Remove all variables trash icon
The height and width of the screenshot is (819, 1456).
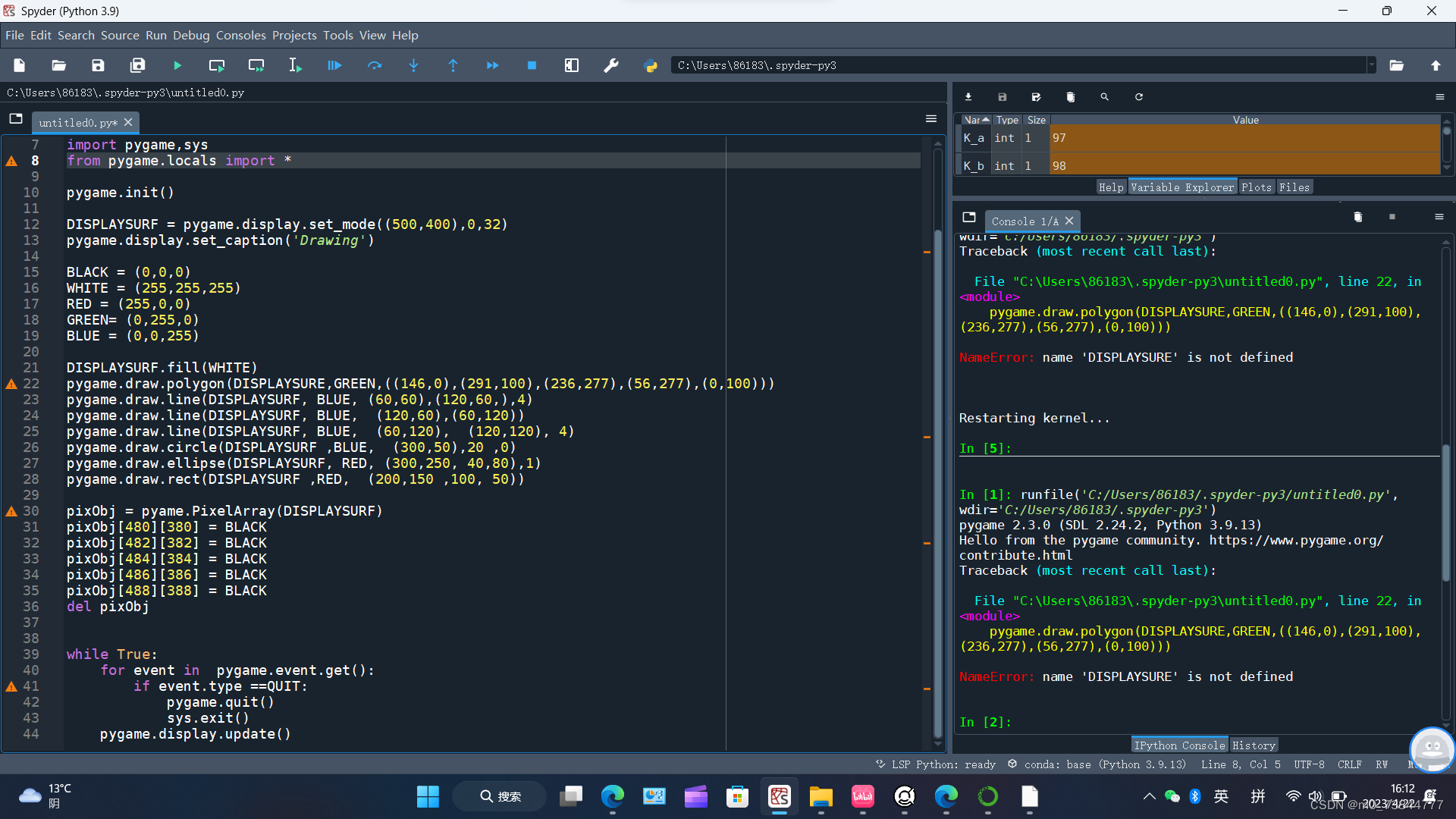click(1070, 97)
